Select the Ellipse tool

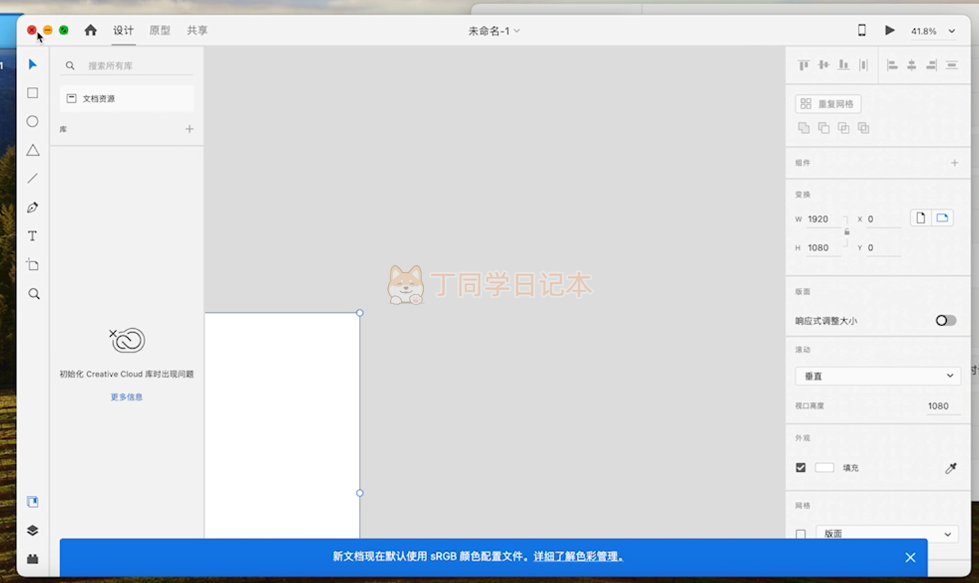(x=32, y=122)
